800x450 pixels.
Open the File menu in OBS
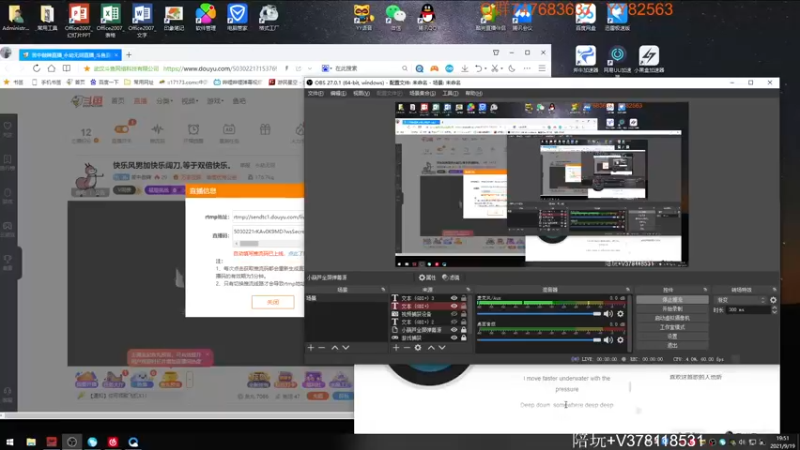[x=315, y=93]
